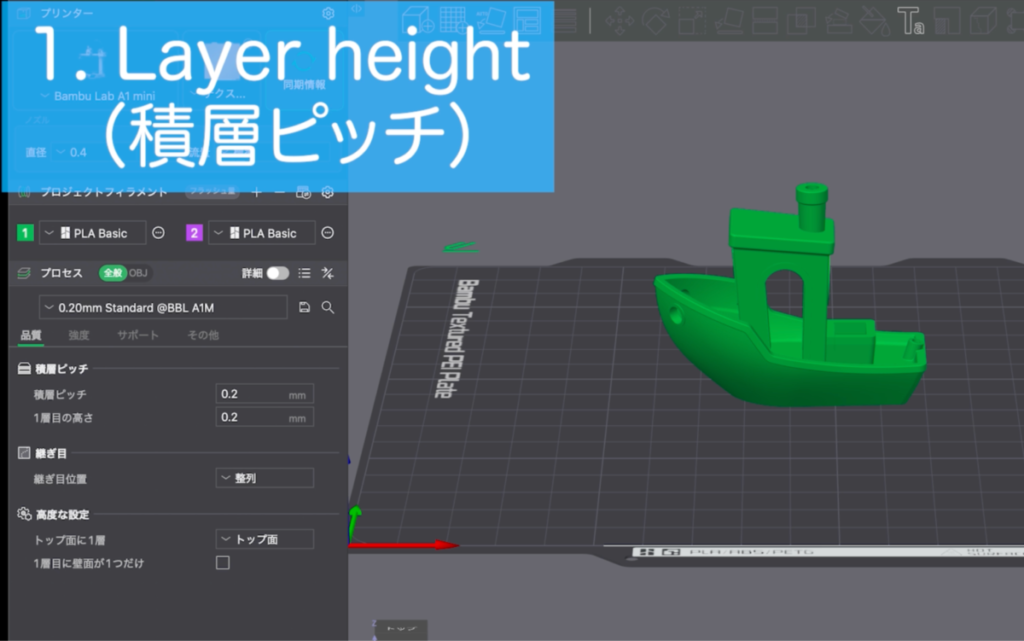Click the Color painting bucket tool

876,19
